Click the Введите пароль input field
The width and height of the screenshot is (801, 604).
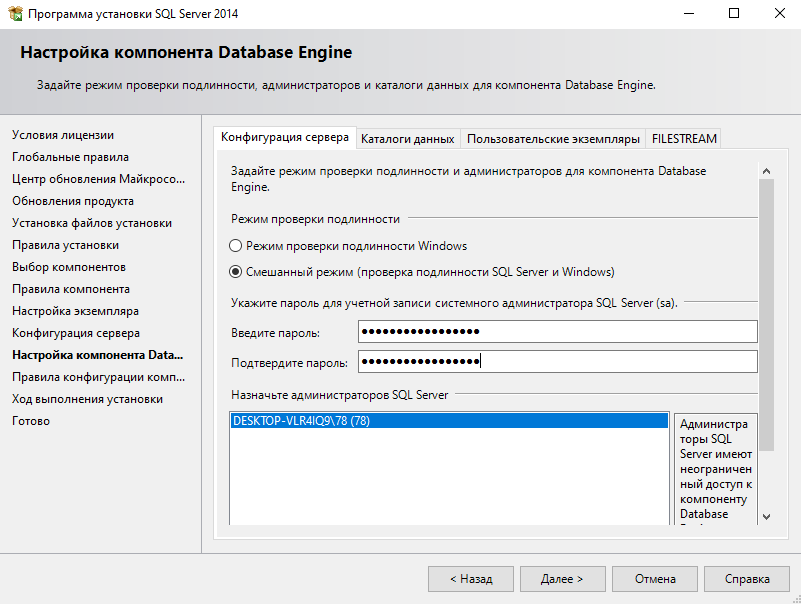coord(557,332)
